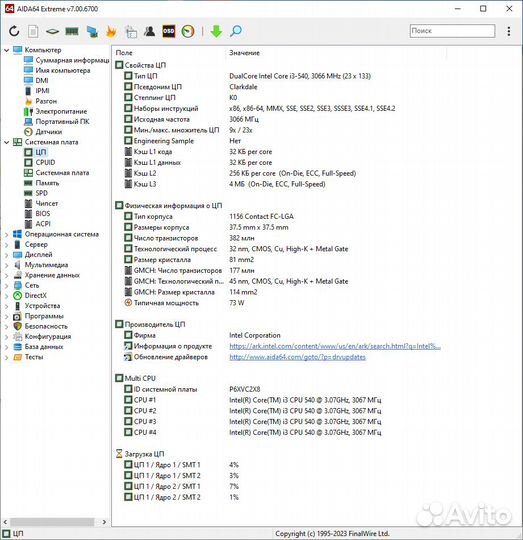
Task: Select Портативный ПК tree item
Action: (56, 122)
